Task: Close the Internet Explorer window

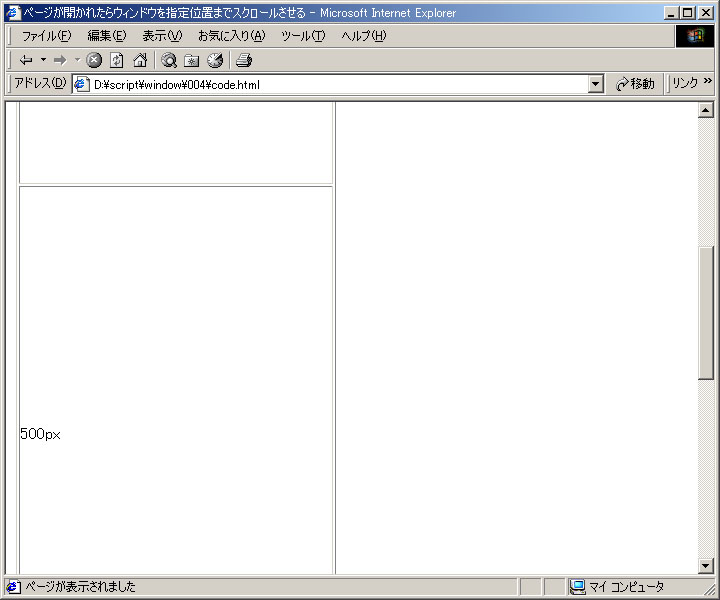Action: click(x=706, y=13)
